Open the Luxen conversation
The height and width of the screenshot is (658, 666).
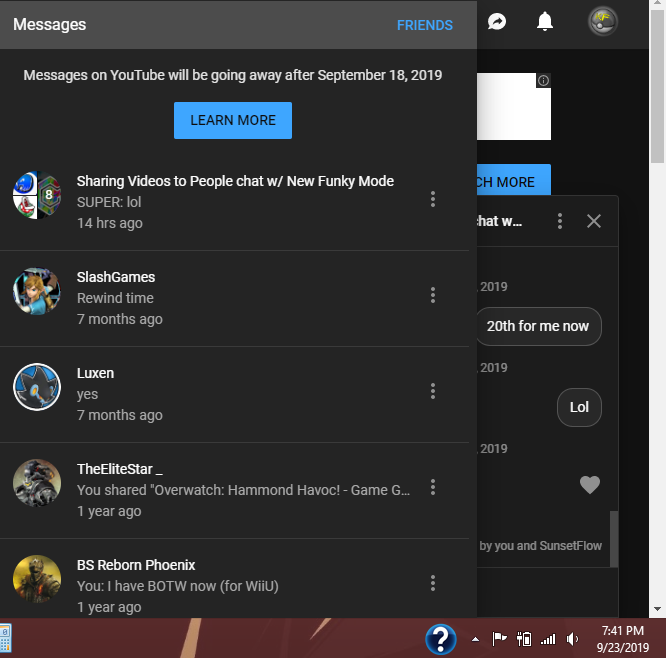point(234,395)
